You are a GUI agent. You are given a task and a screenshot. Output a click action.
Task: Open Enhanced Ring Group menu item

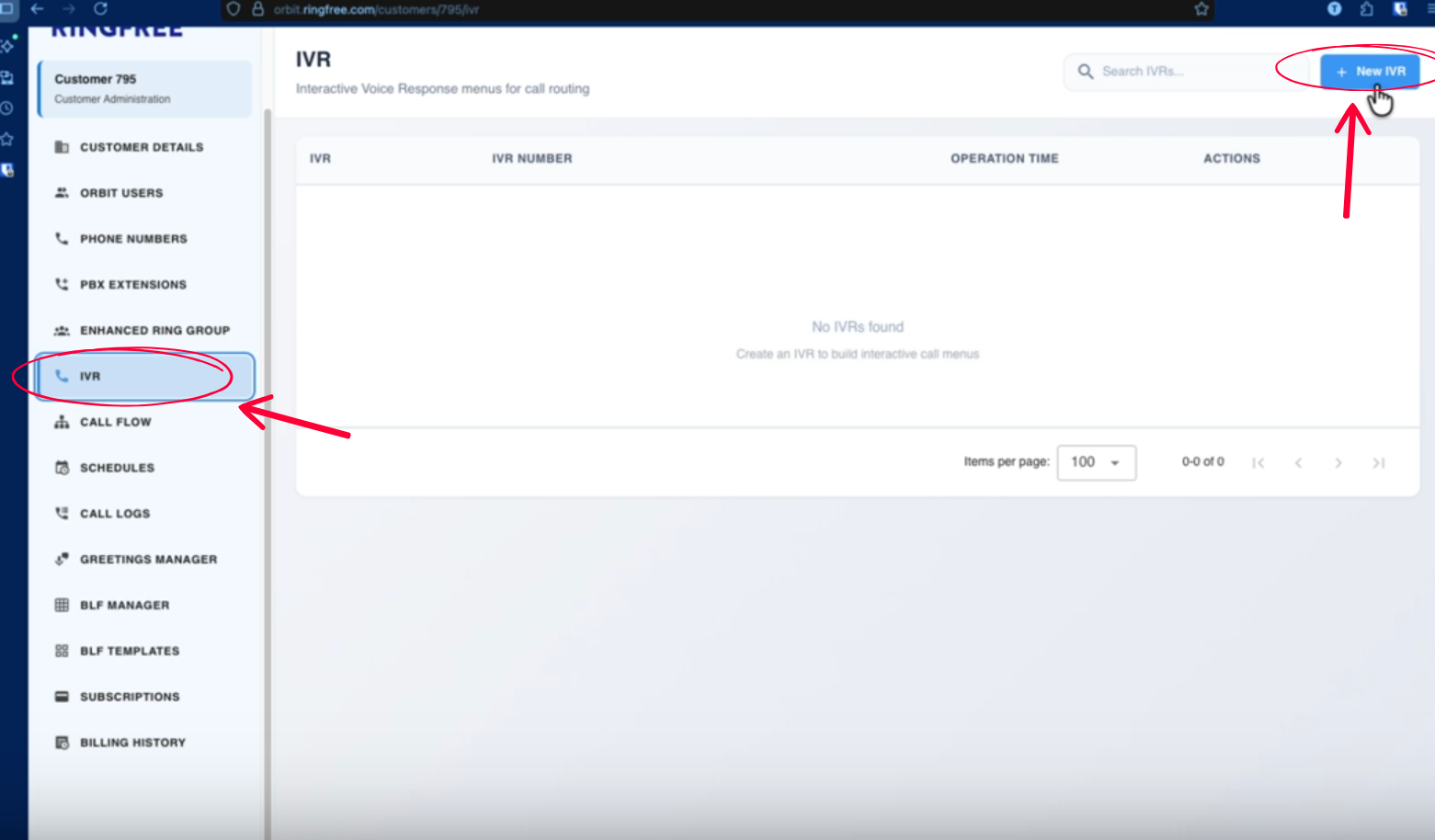154,331
